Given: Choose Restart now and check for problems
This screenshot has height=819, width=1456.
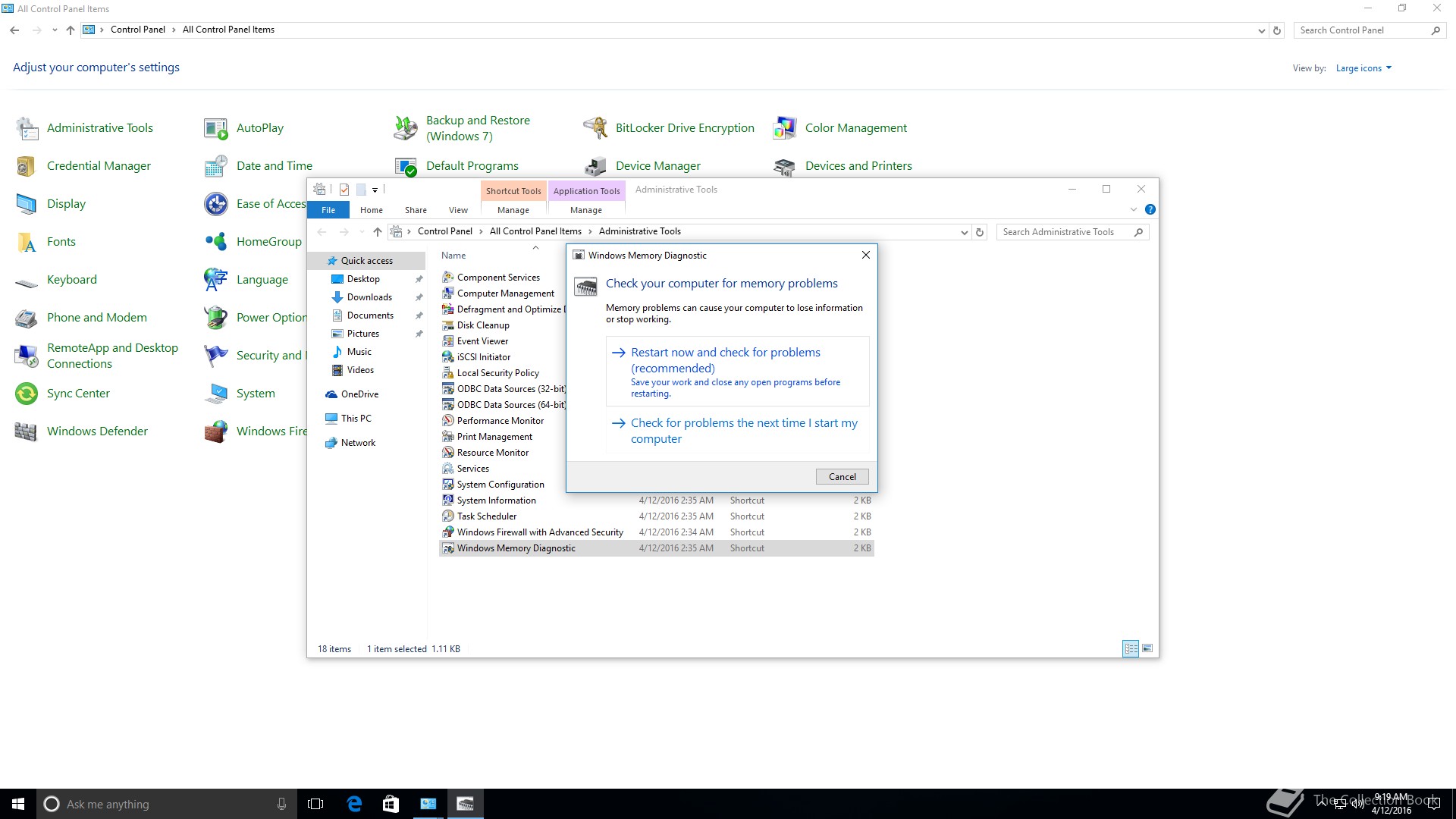Looking at the screenshot, I should 737,372.
